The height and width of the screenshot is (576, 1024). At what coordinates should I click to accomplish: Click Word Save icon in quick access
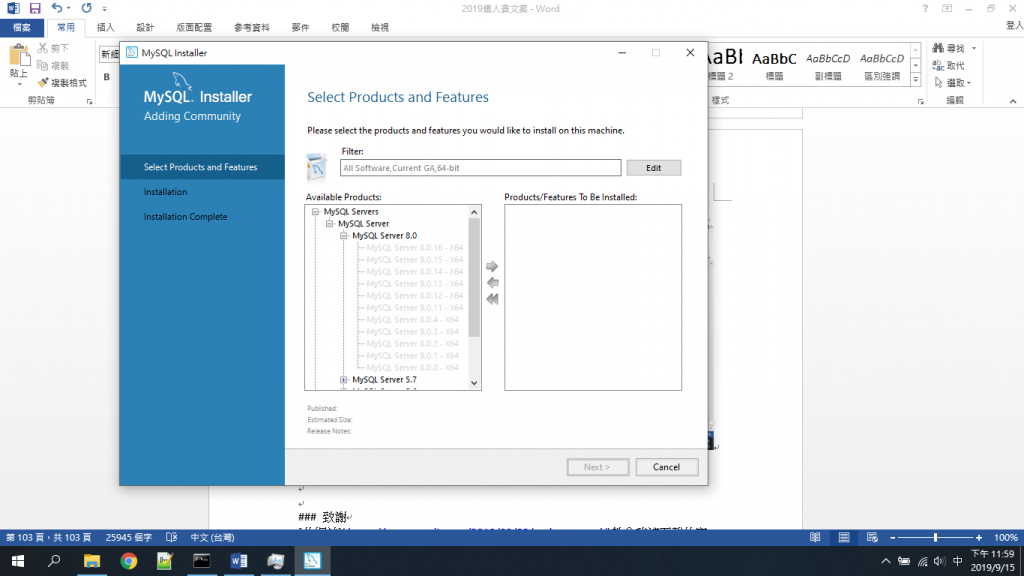[35, 8]
